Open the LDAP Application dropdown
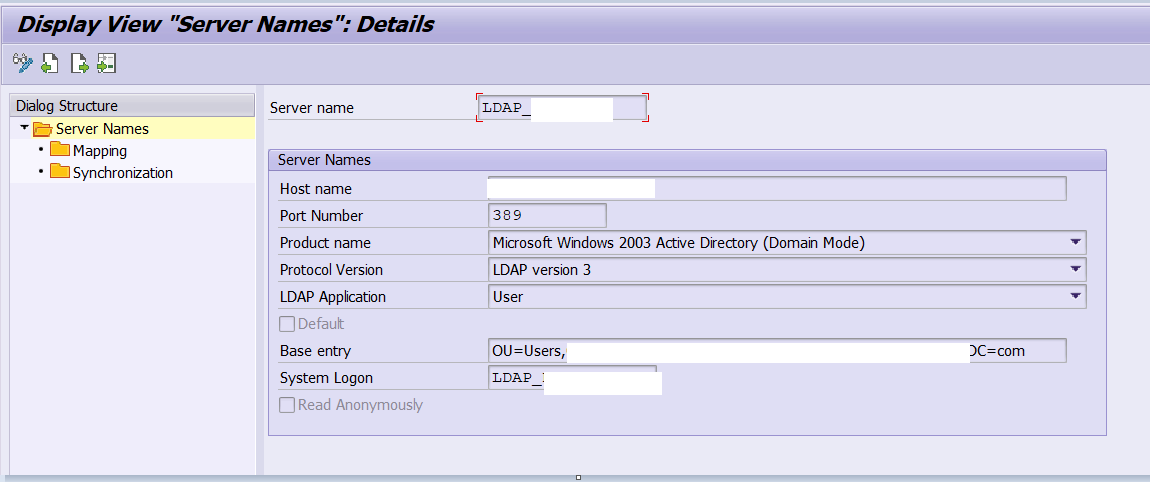Image resolution: width=1150 pixels, height=482 pixels. [1075, 296]
